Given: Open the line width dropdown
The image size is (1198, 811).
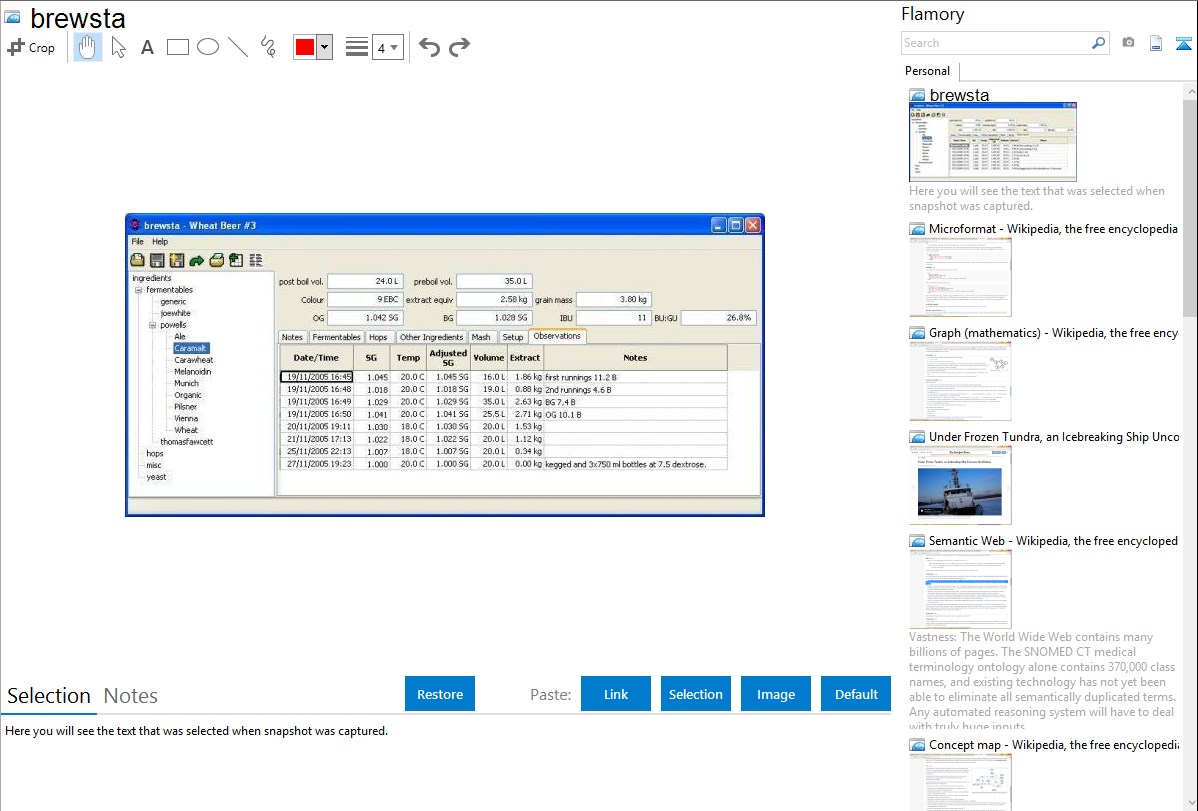Looking at the screenshot, I should [387, 47].
